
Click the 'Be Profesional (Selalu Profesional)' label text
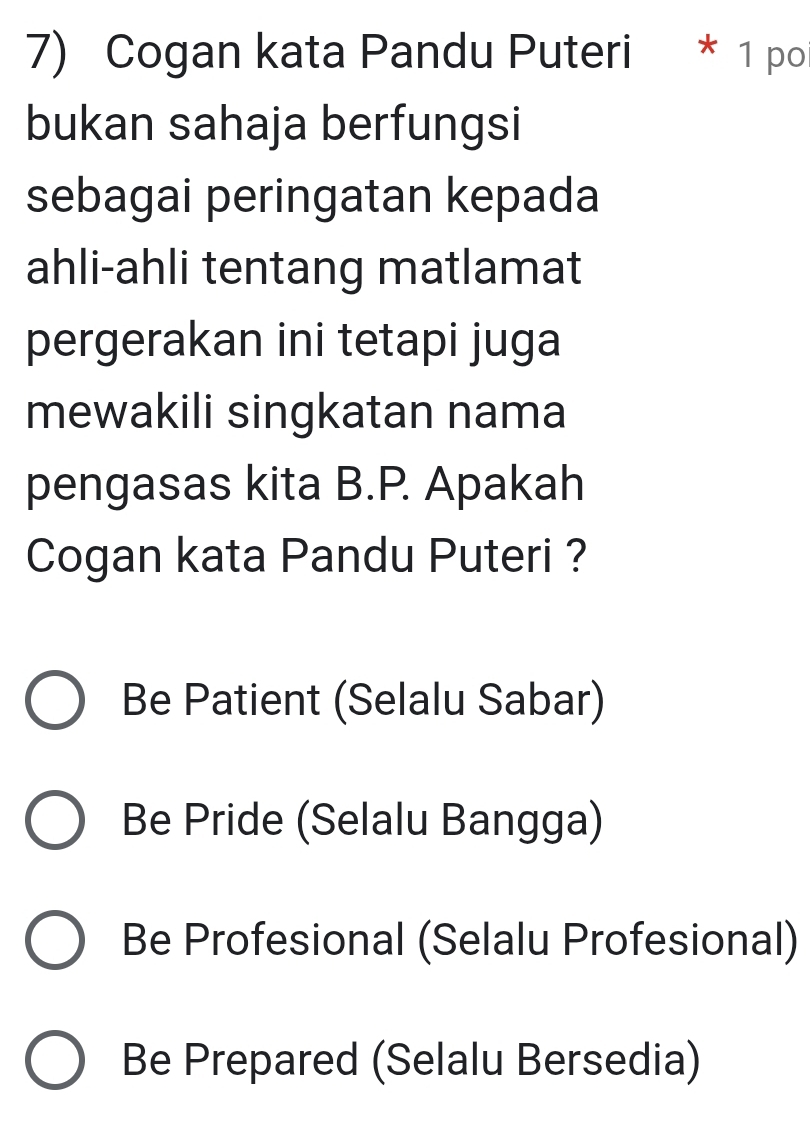click(460, 940)
